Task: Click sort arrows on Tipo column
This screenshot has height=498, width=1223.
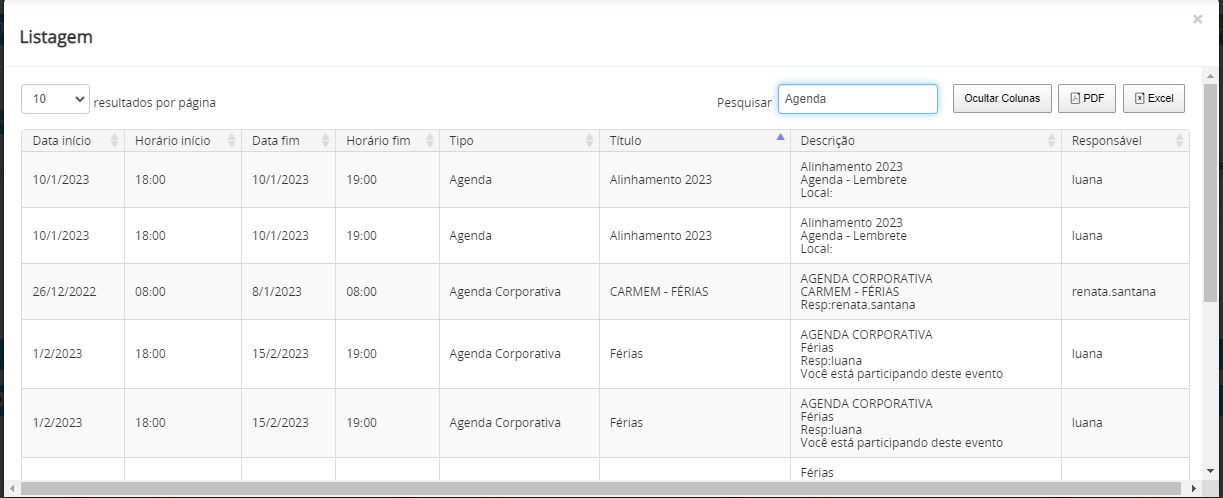Action: [590, 141]
